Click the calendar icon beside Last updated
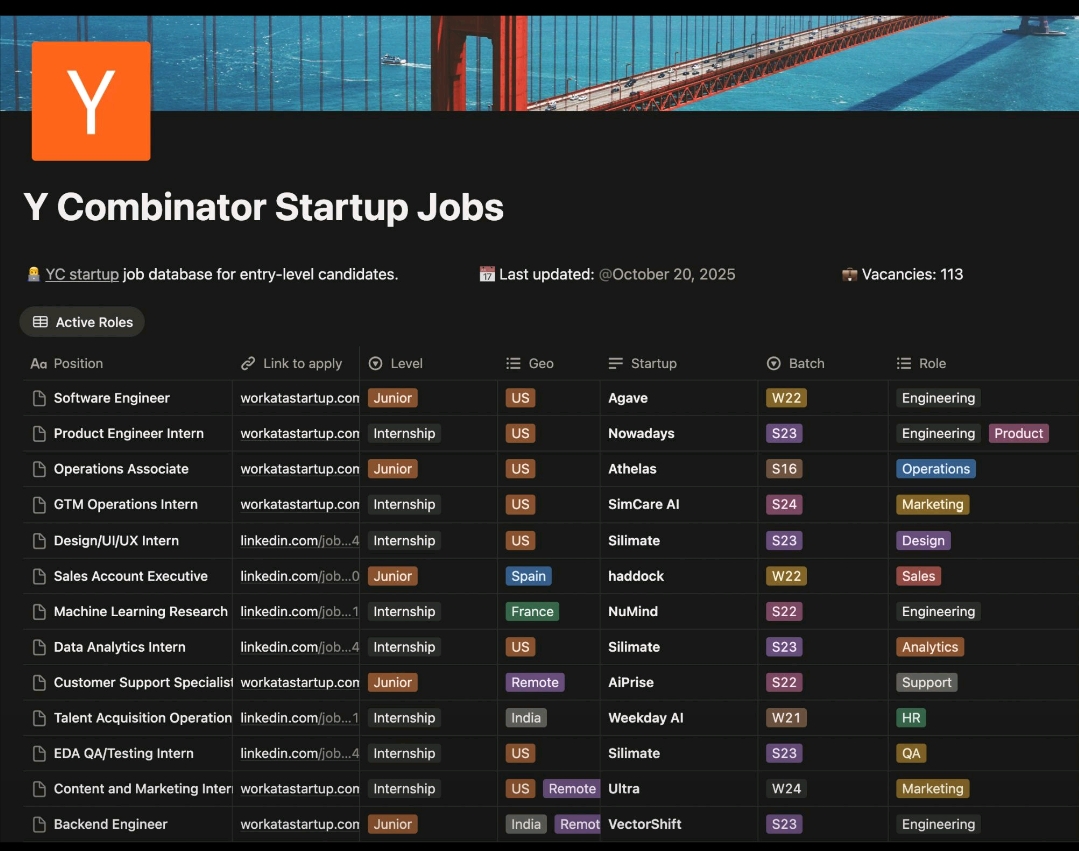1079x851 pixels. point(488,274)
